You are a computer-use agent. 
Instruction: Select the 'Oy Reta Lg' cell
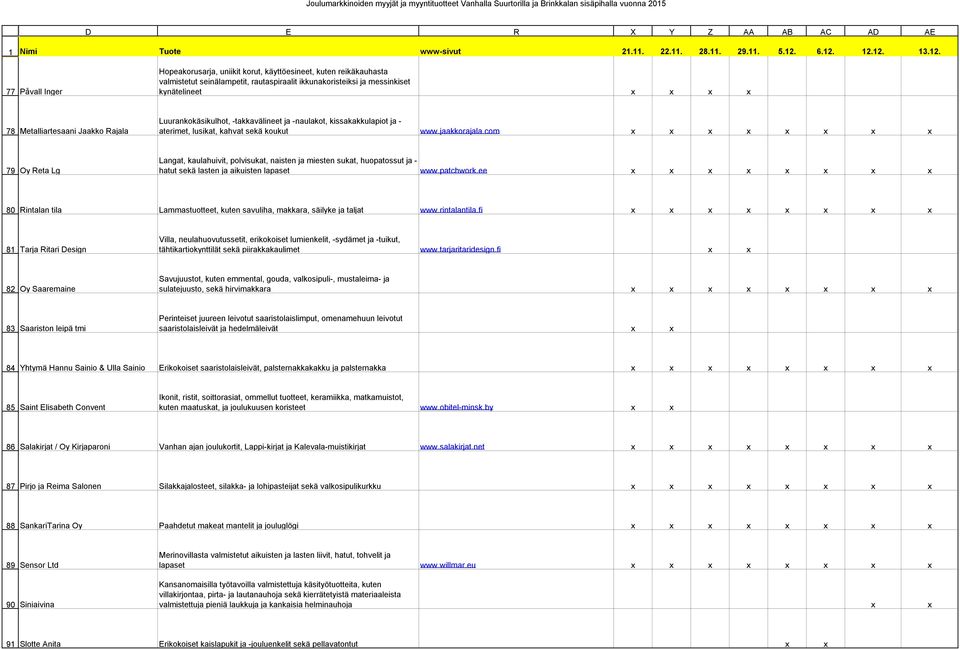coord(88,155)
